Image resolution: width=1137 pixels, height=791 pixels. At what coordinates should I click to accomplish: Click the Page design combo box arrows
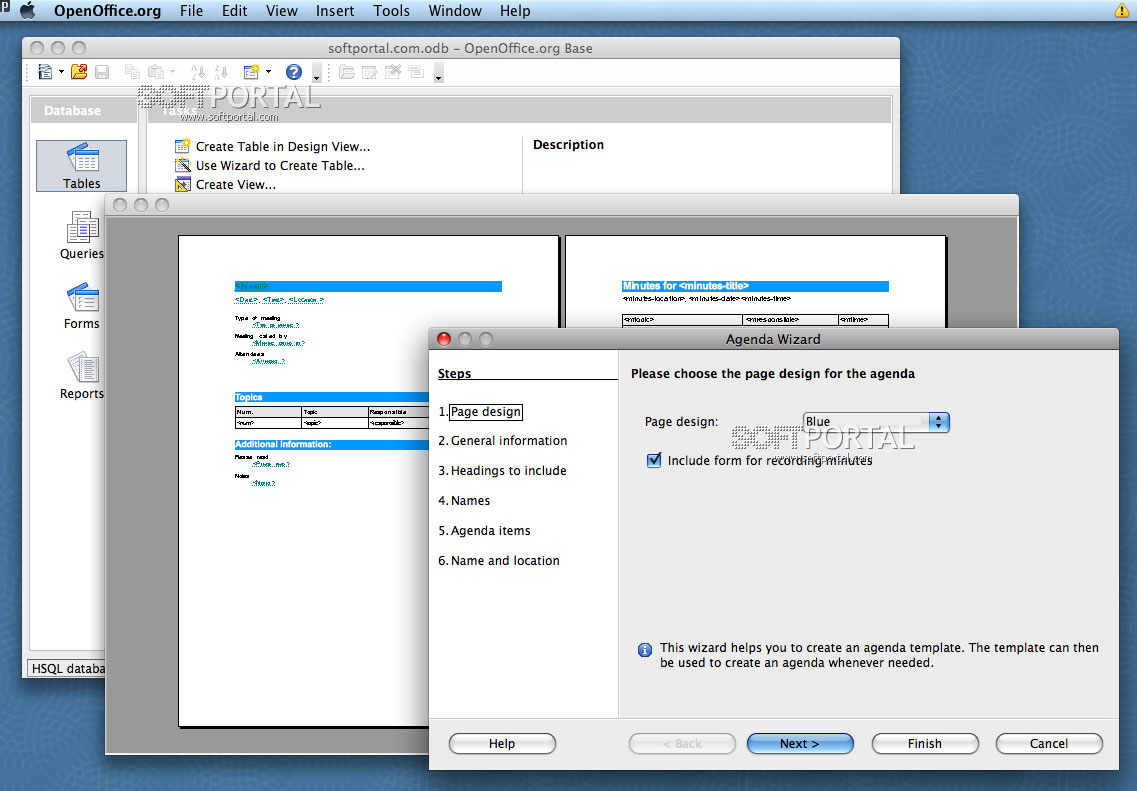pyautogui.click(x=939, y=422)
